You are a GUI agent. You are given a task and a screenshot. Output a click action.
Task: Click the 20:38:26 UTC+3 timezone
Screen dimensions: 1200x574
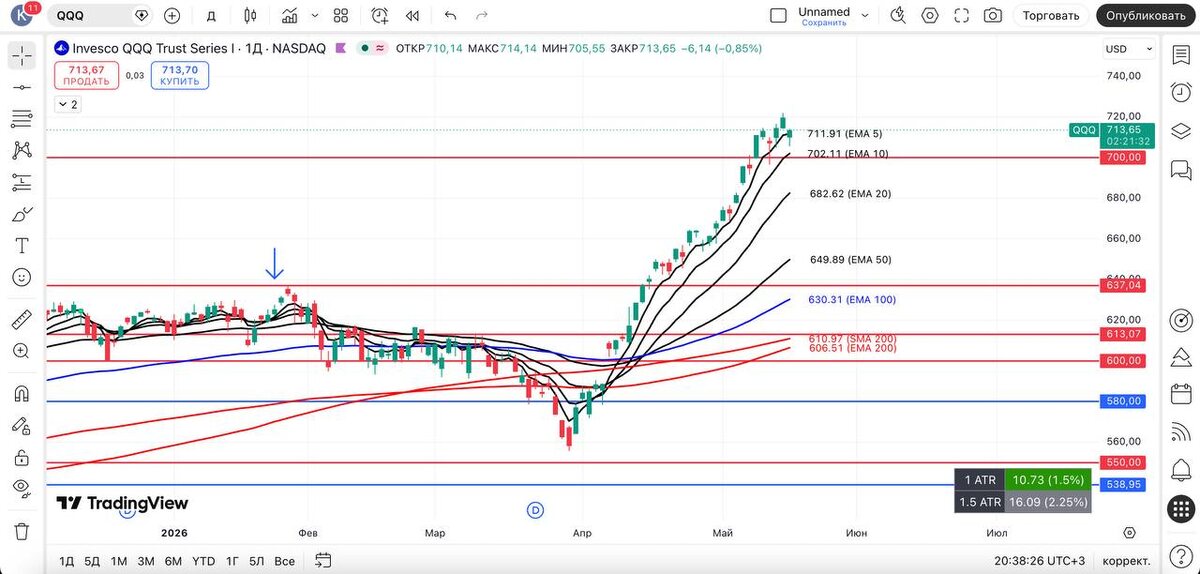[x=1041, y=560]
